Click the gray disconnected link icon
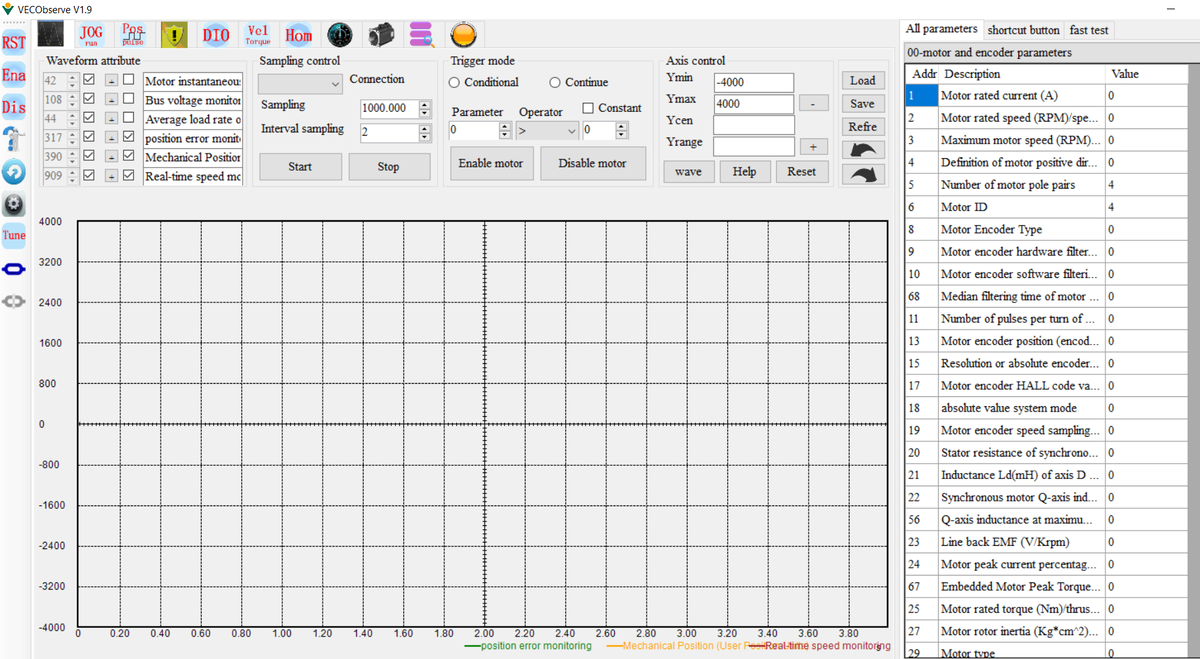This screenshot has width=1200, height=659. click(14, 301)
